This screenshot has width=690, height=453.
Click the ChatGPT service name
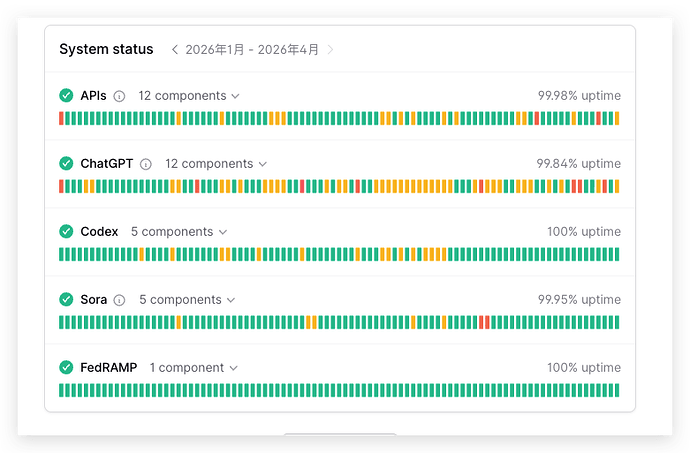(106, 164)
